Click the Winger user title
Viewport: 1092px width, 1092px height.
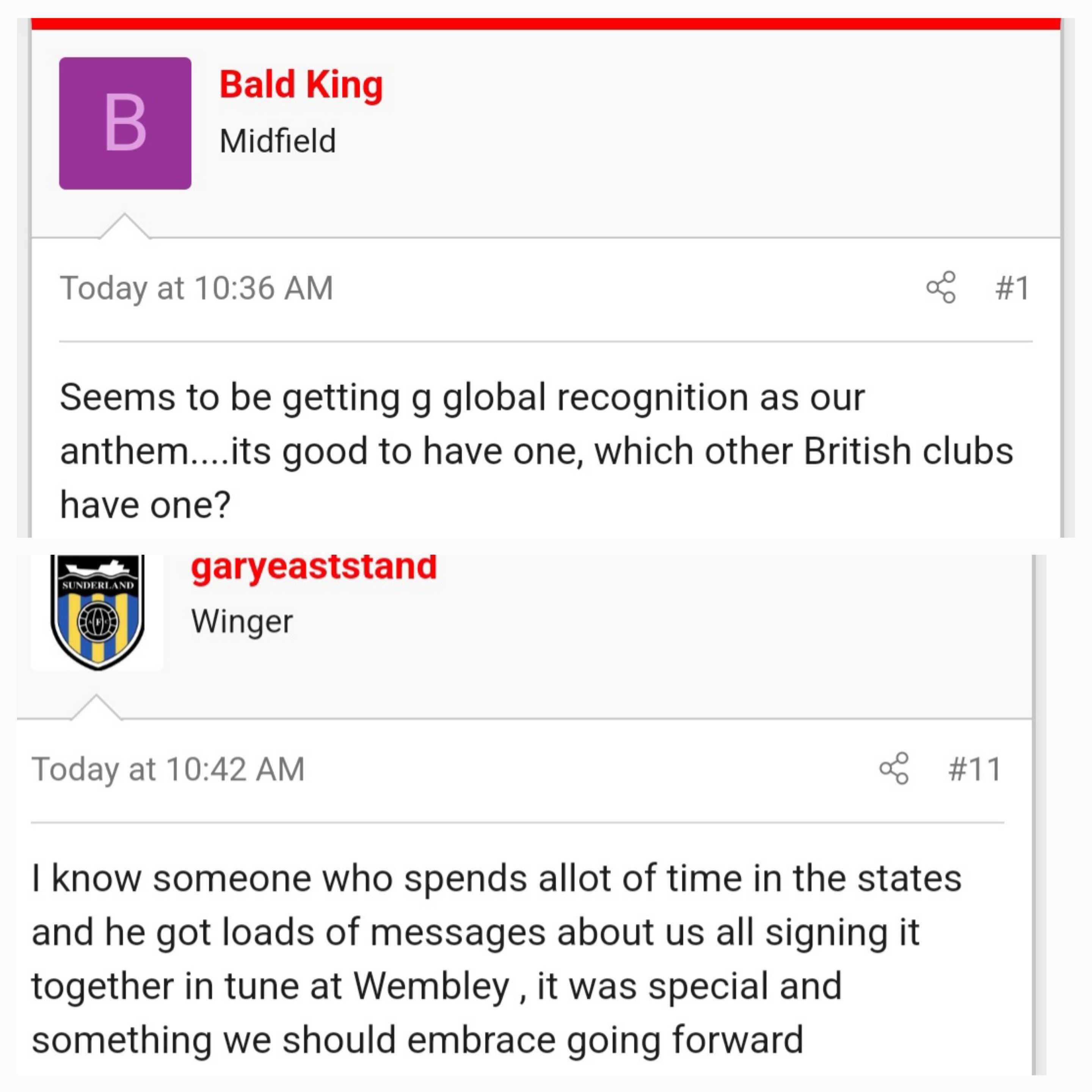242,622
